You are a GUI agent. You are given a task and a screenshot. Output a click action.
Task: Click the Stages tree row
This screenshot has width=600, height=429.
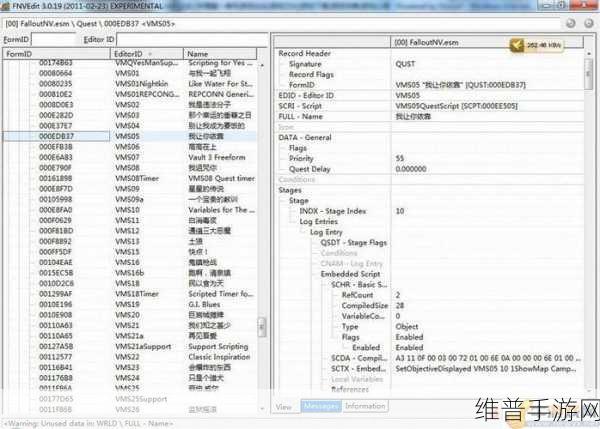(x=429, y=190)
